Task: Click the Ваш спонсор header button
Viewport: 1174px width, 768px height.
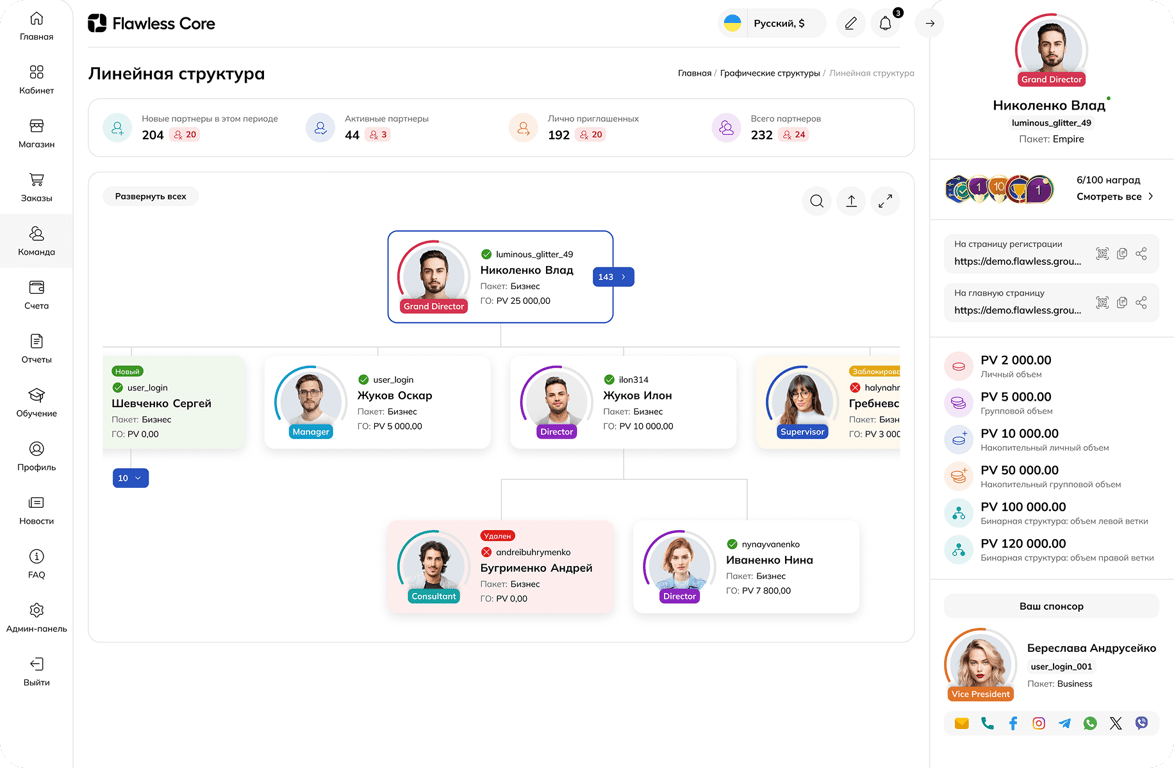Action: click(x=1051, y=606)
